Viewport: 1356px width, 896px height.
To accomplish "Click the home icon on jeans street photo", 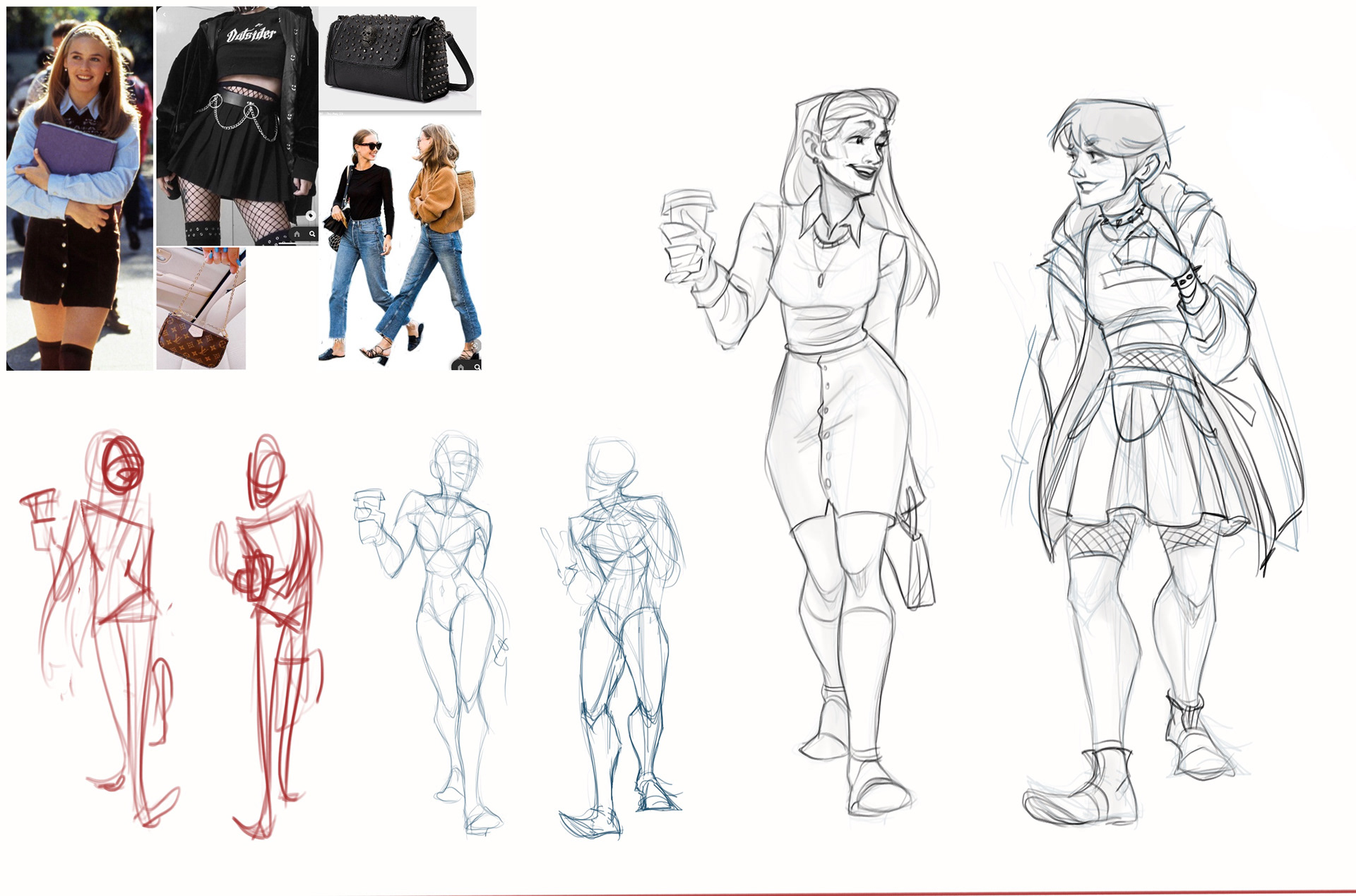I will click(460, 367).
